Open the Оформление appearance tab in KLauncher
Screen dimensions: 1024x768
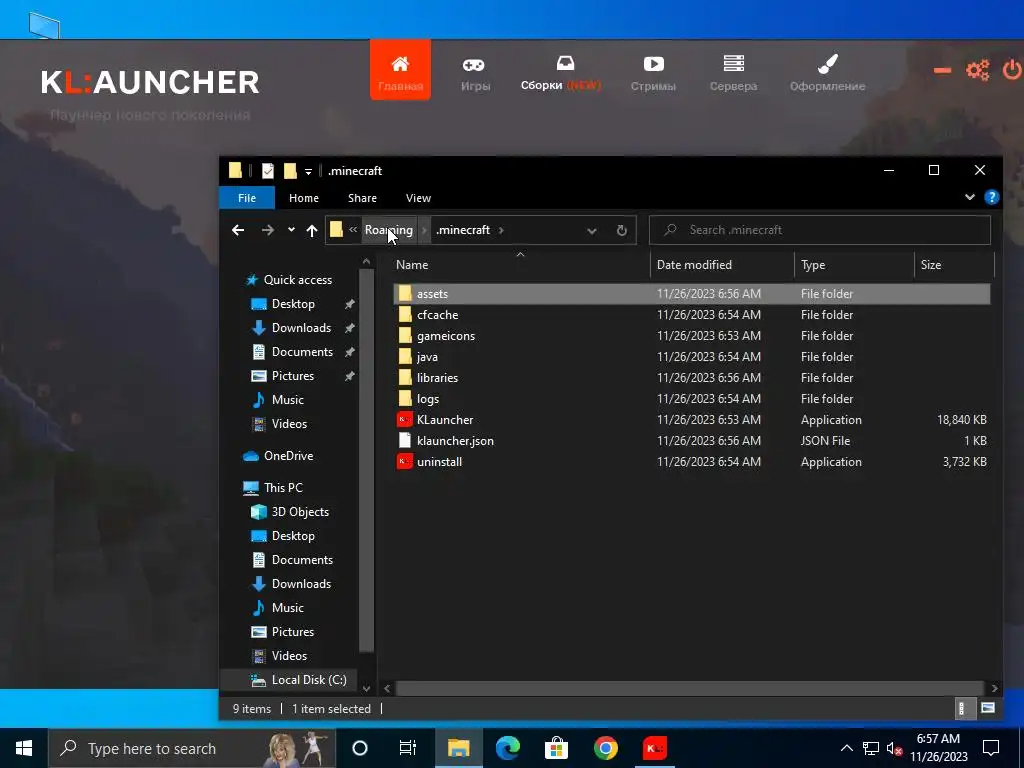pos(827,73)
